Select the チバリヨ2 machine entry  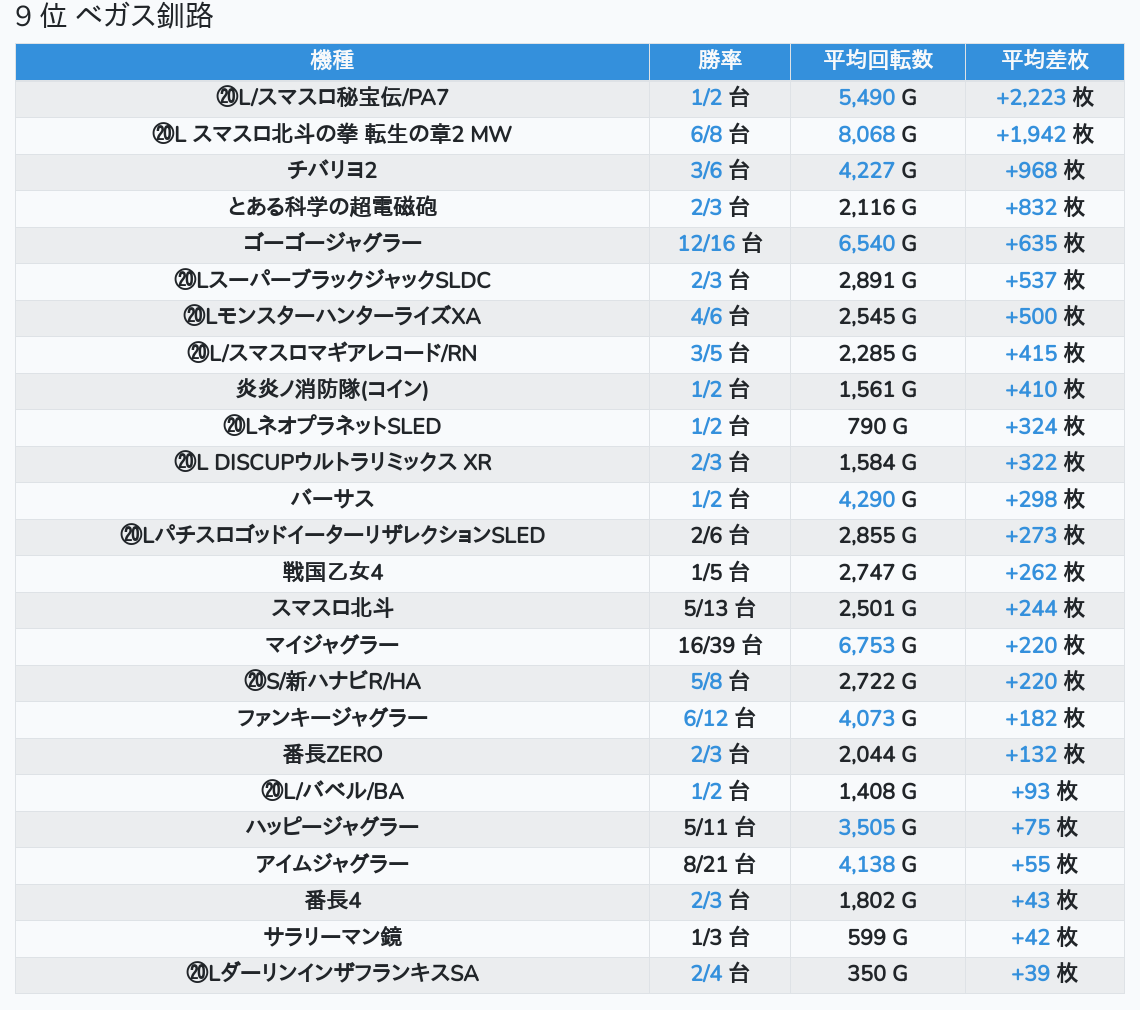[332, 170]
